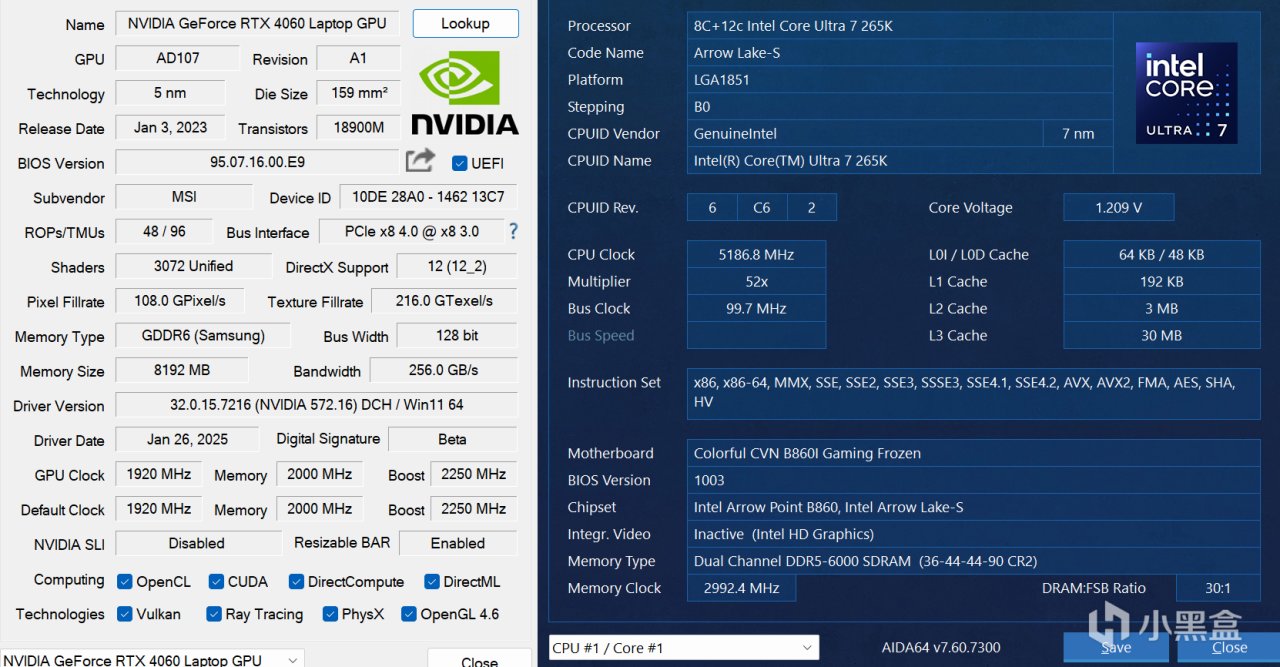Image resolution: width=1280 pixels, height=667 pixels.
Task: Click the CPU Clock value 5186.8 MHz
Action: tap(756, 255)
